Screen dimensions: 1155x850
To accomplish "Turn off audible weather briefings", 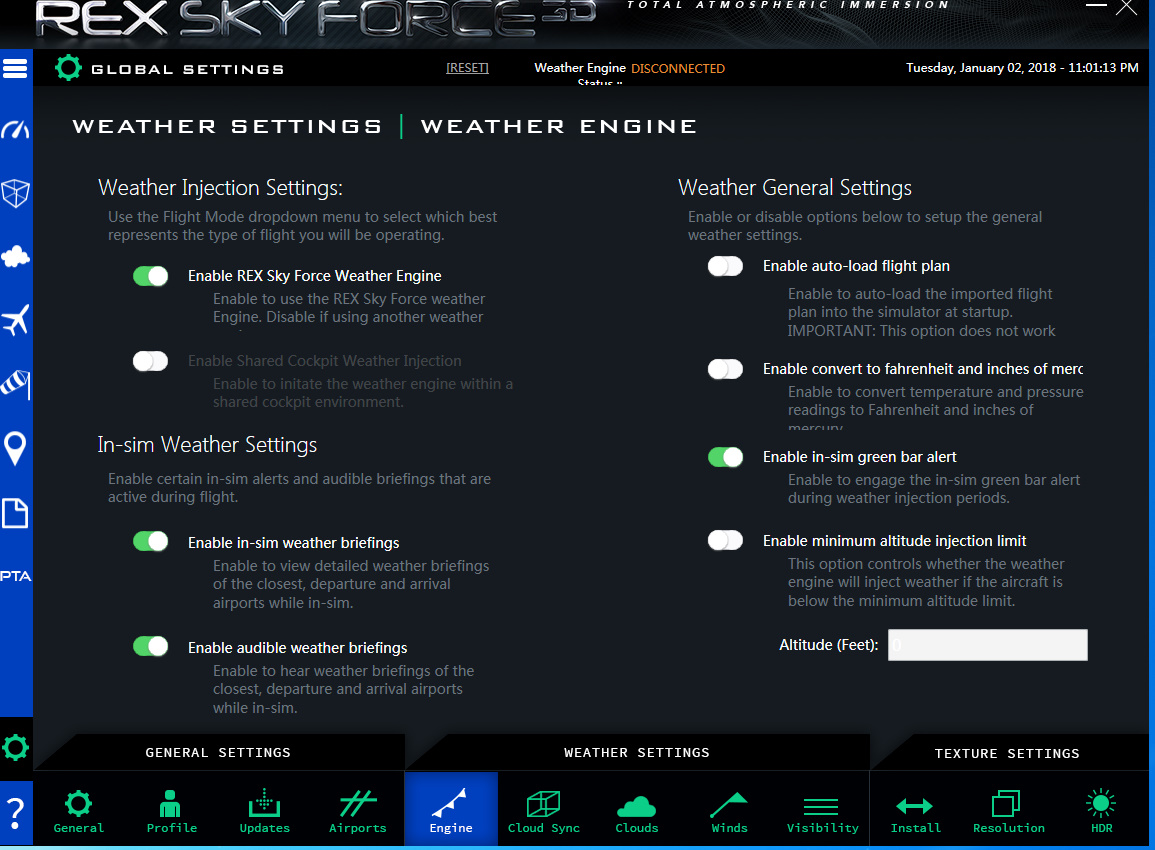I will tap(150, 647).
